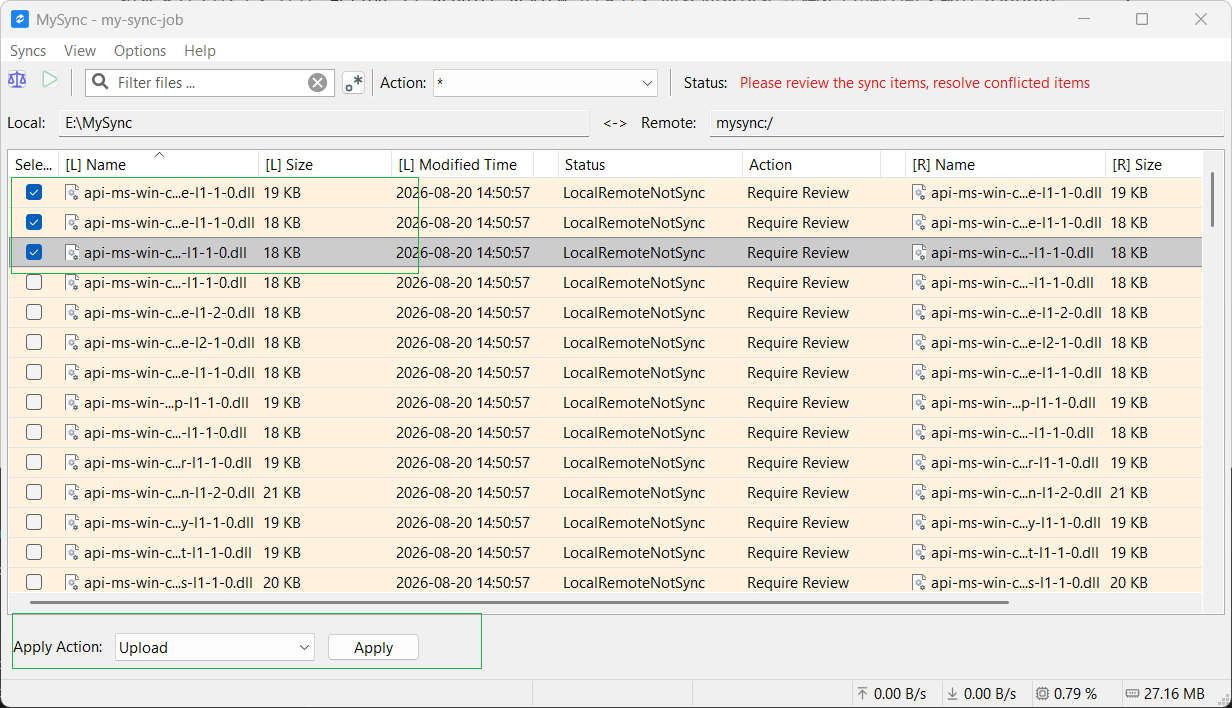The width and height of the screenshot is (1232, 708).
Task: Click remote file icon of e-l2-1-0.dll row
Action: (919, 343)
